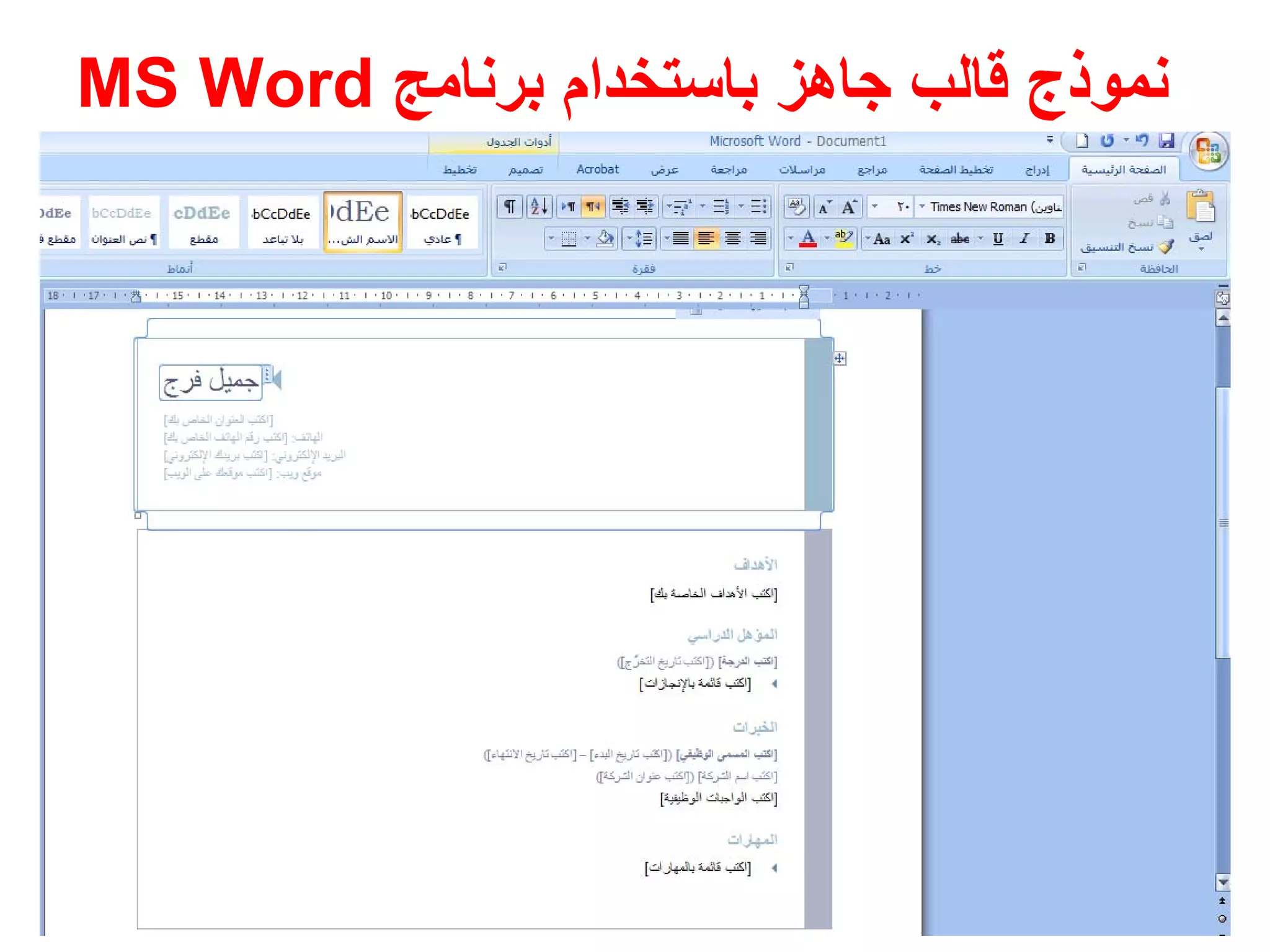Toggle subscript formatting
Viewport: 1270px width, 952px height.
coord(933,239)
